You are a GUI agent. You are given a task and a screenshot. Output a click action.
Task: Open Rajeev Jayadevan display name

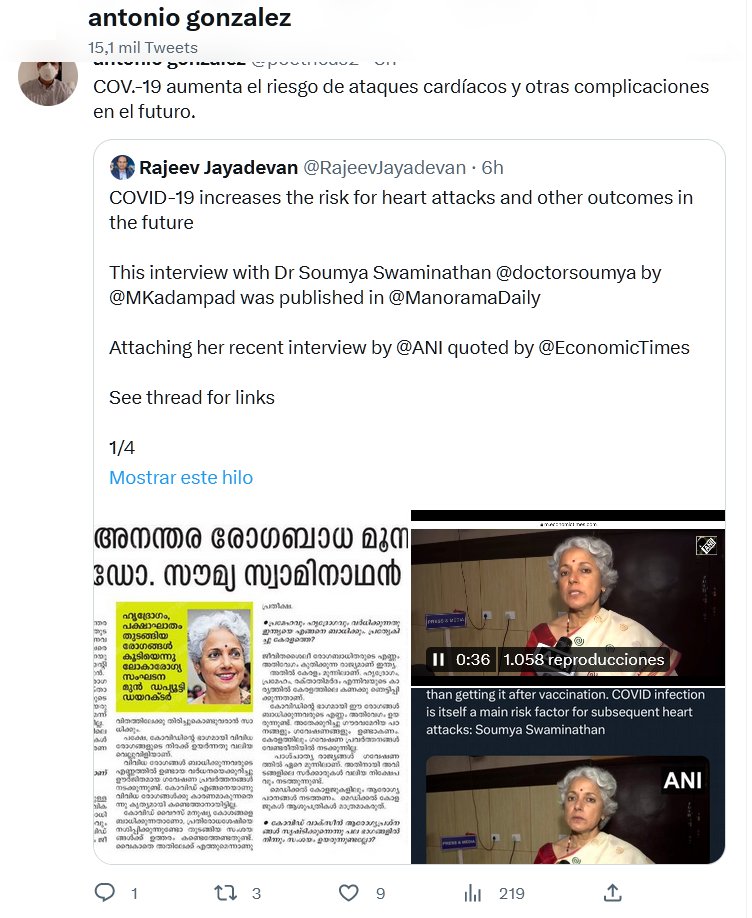[218, 168]
